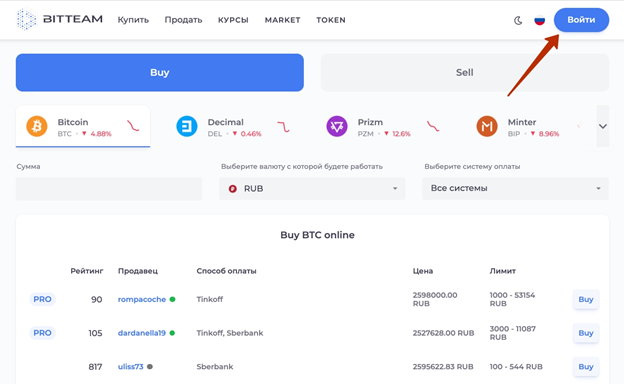This screenshot has width=624, height=384.
Task: Click price 2595622.83 RUB cell
Action: tap(443, 366)
